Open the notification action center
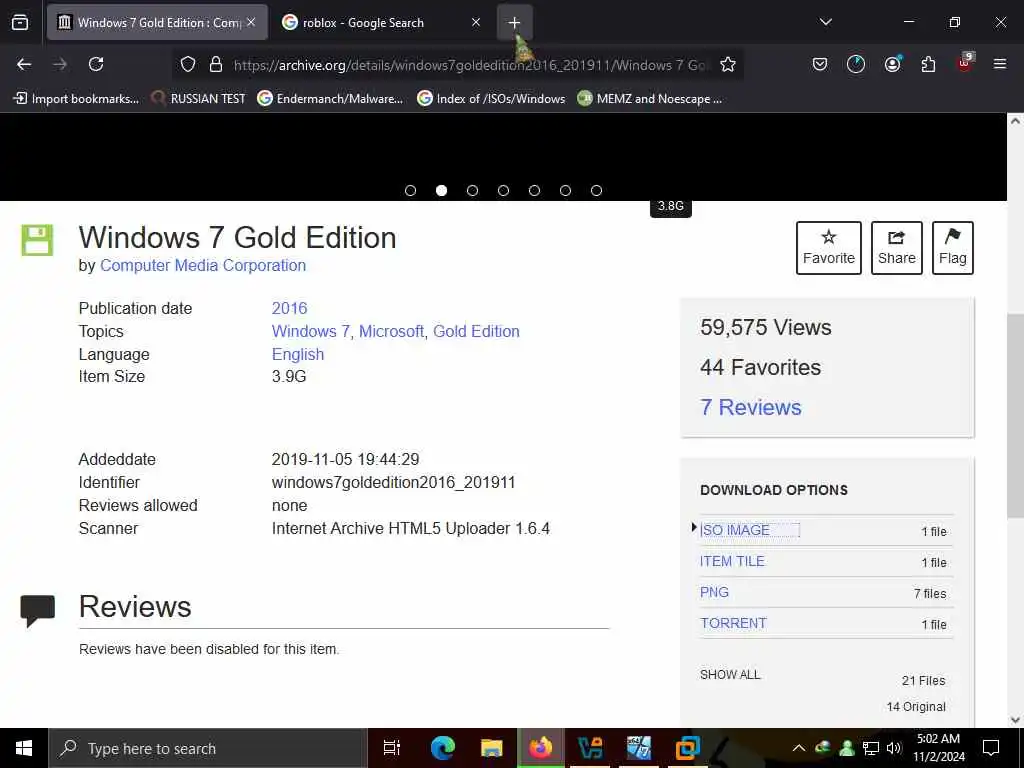The image size is (1024, 768). pyautogui.click(x=991, y=748)
